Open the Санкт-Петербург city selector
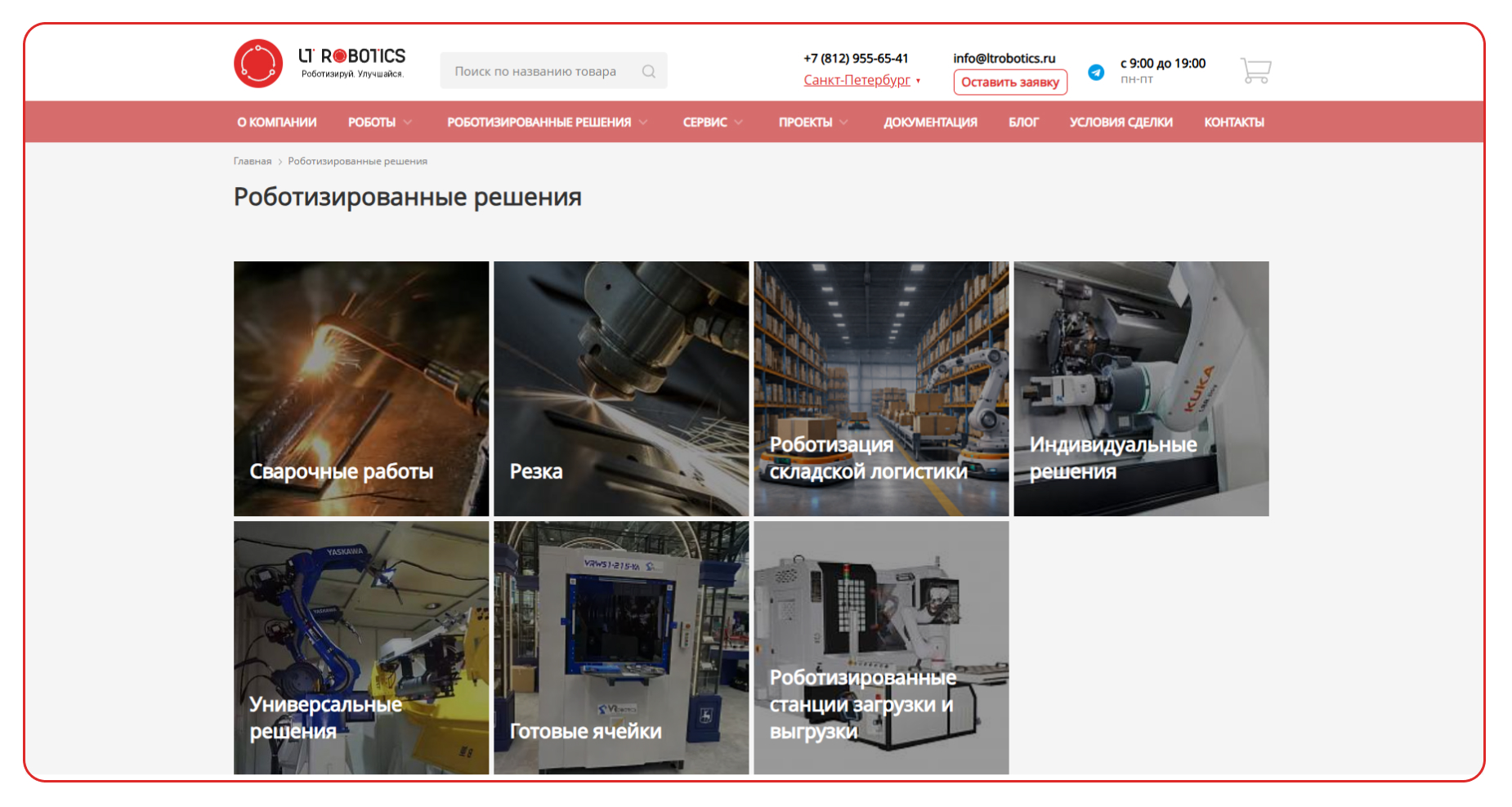 click(857, 80)
